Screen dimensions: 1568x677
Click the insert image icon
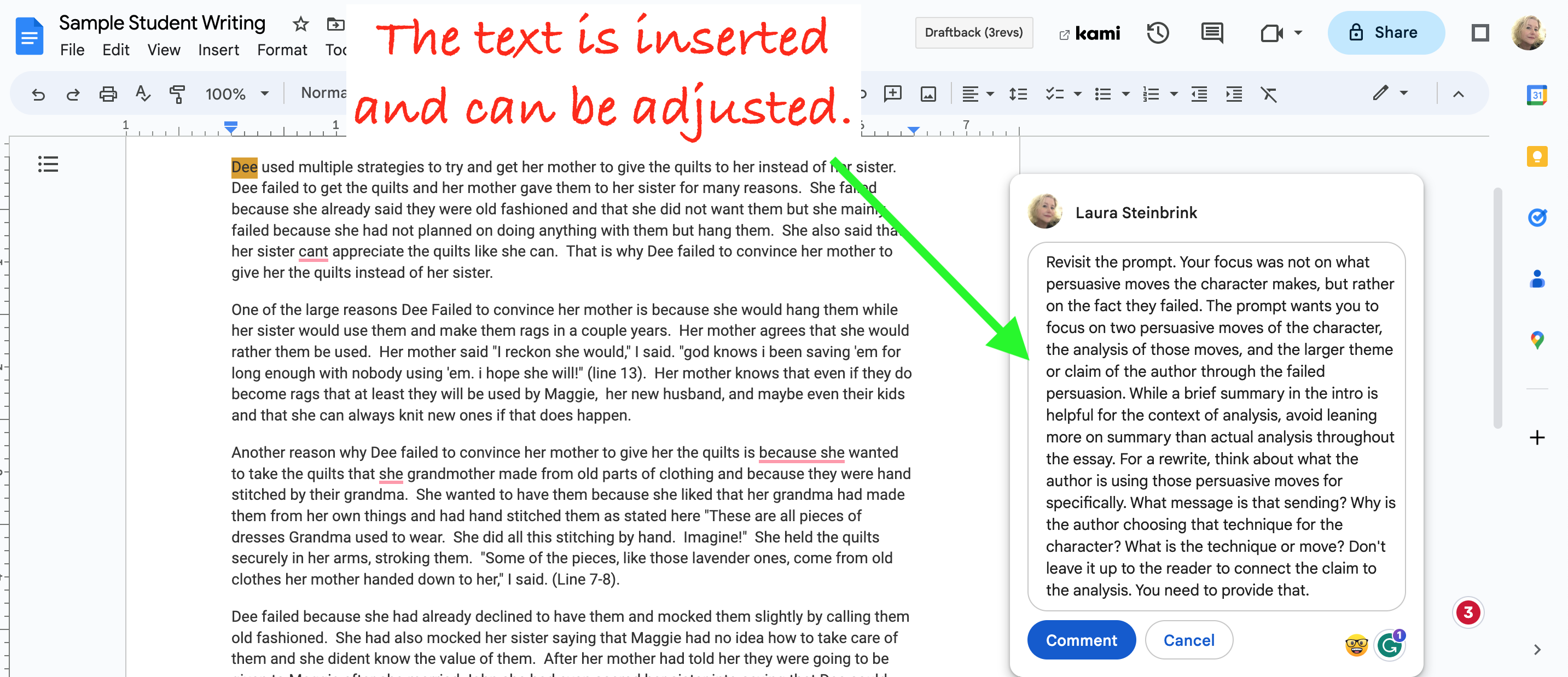tap(928, 94)
